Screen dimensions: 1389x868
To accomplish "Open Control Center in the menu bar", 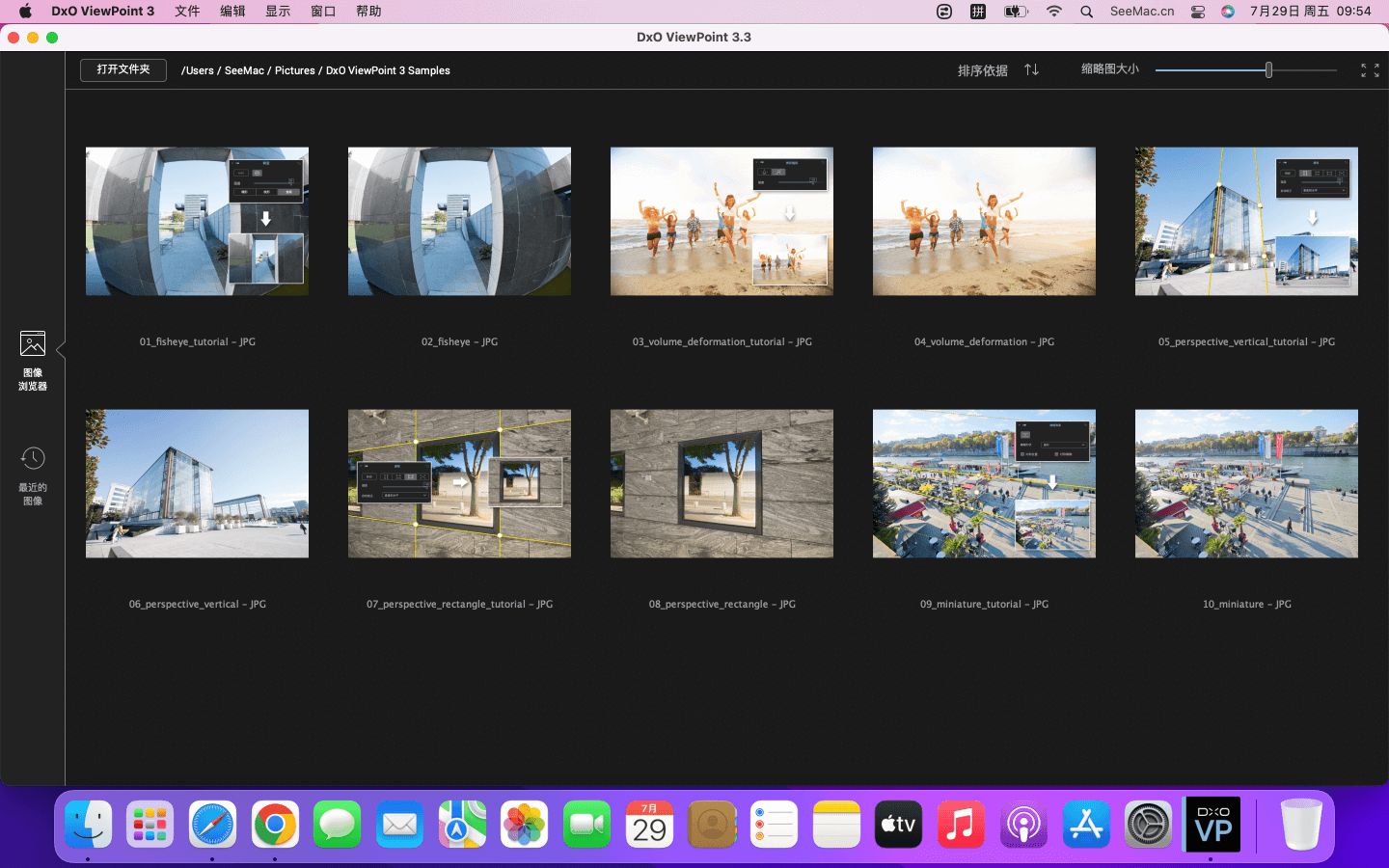I will 1197,12.
